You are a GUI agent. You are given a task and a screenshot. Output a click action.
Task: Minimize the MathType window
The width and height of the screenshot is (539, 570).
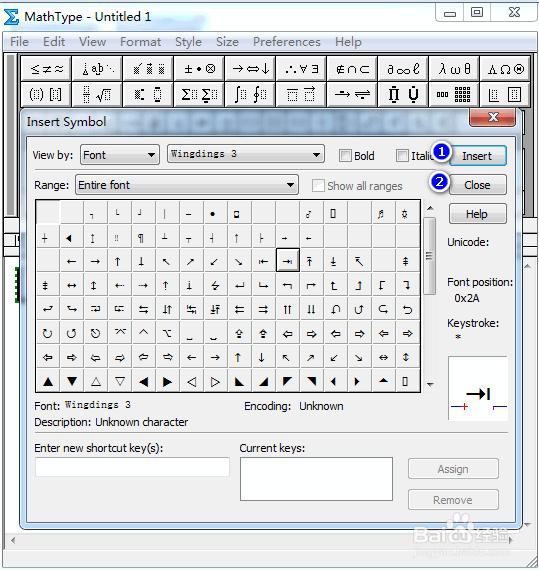[x=450, y=14]
